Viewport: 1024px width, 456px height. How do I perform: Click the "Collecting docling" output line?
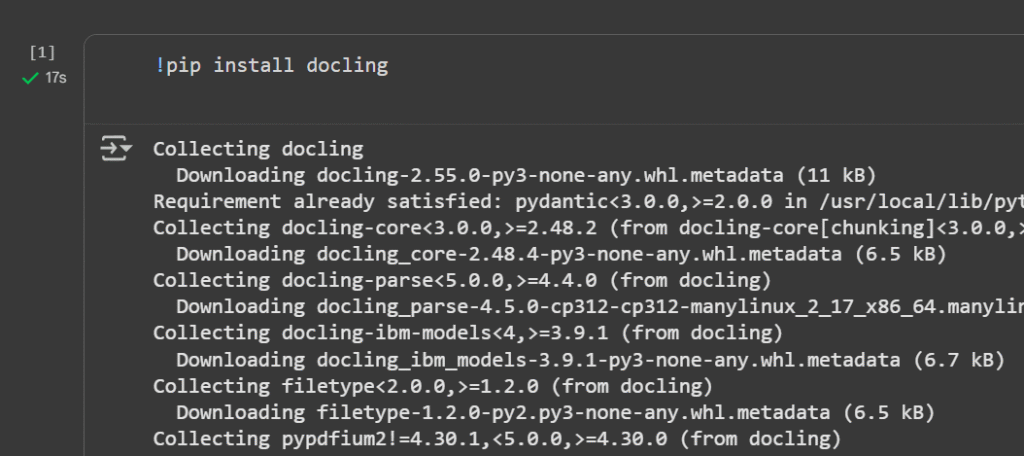(x=258, y=150)
